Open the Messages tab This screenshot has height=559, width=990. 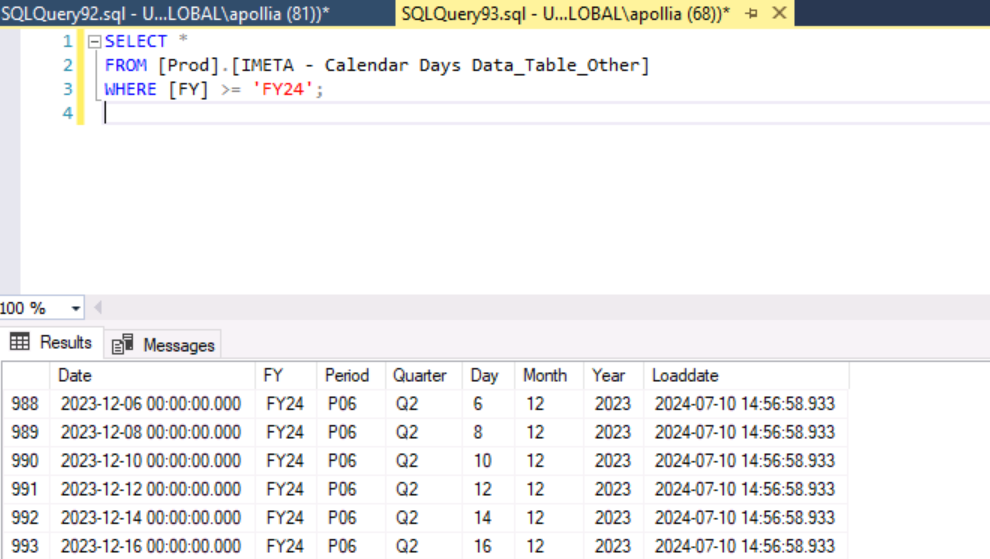click(x=165, y=345)
